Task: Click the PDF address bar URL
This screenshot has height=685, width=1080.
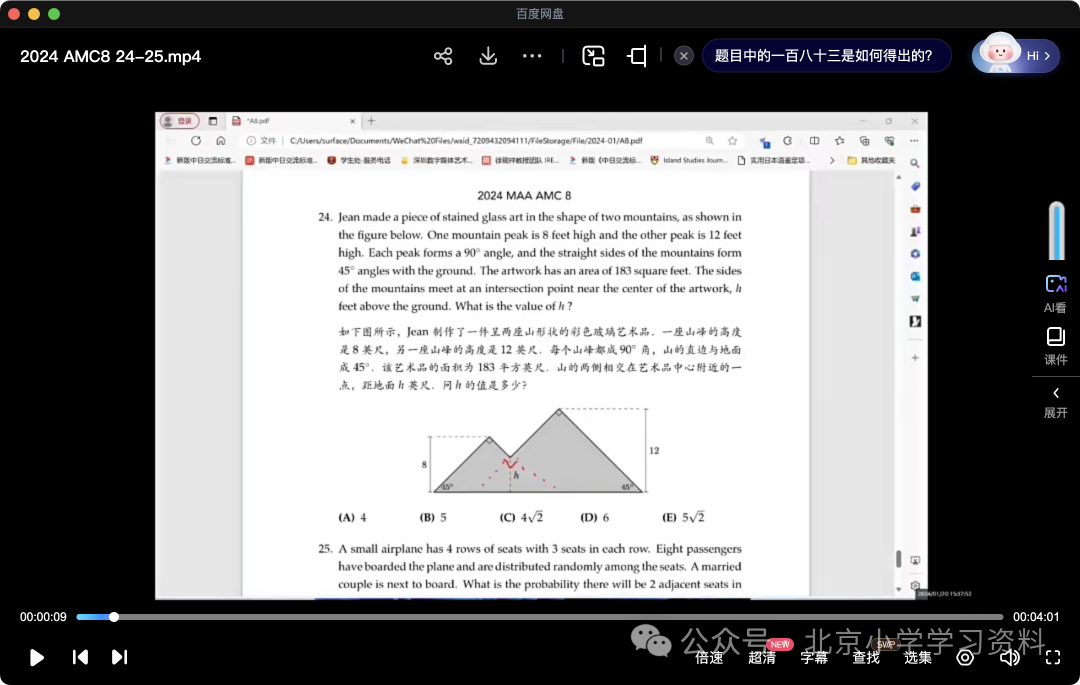Action: pos(466,140)
